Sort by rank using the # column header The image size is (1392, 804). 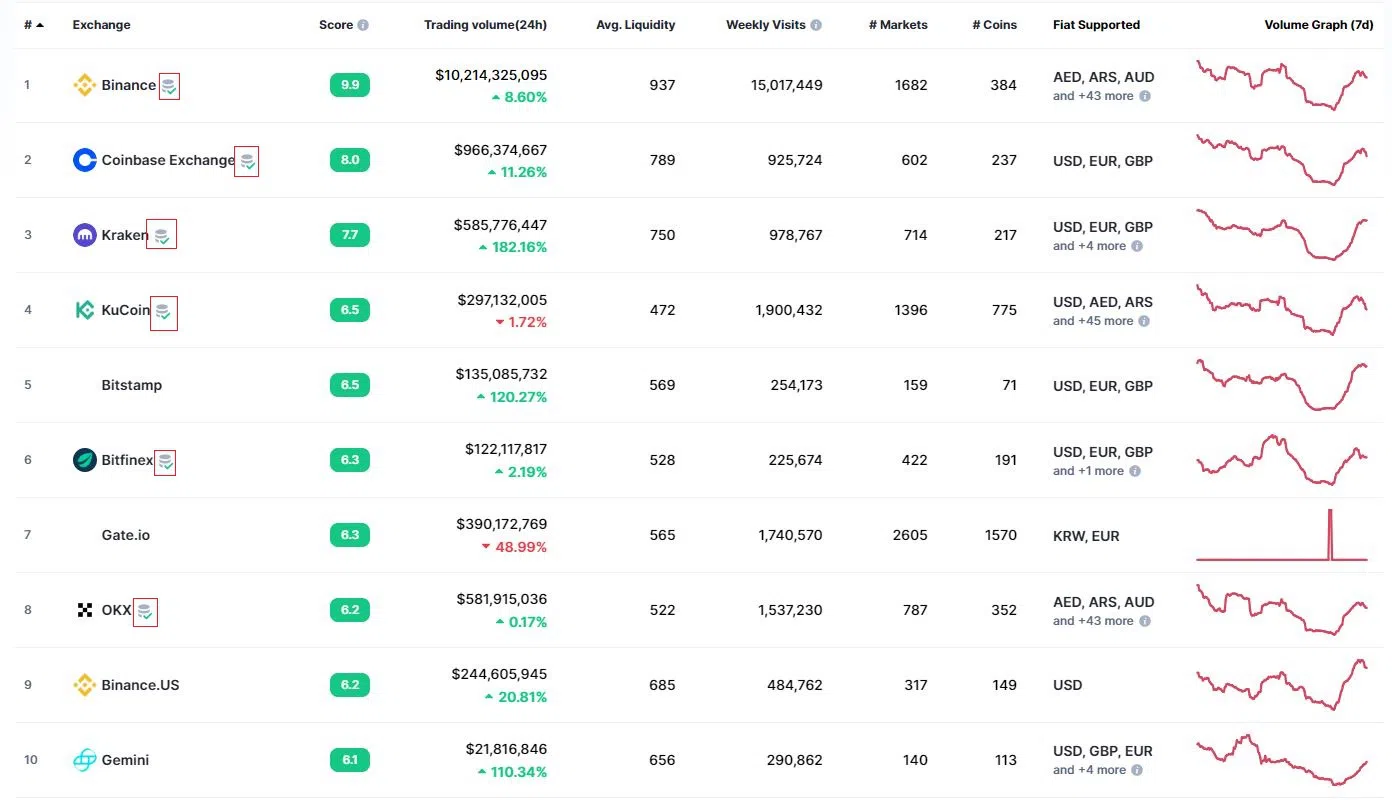pos(34,25)
